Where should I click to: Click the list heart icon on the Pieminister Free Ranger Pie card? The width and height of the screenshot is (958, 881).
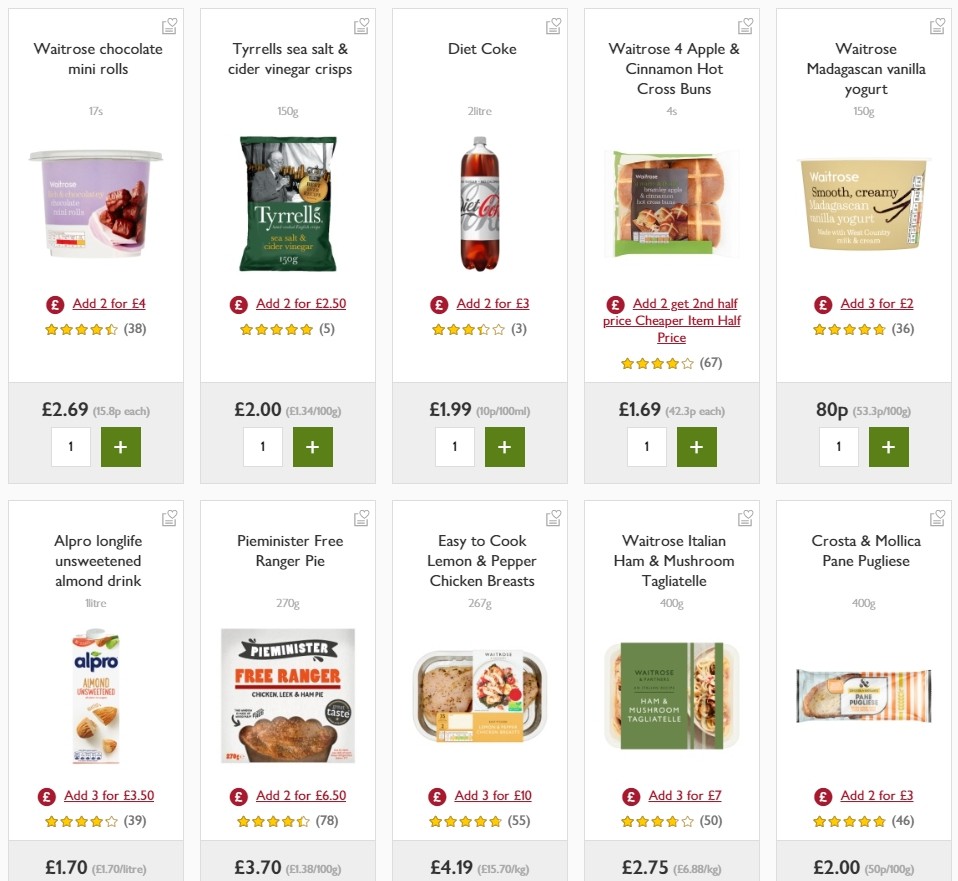click(361, 517)
